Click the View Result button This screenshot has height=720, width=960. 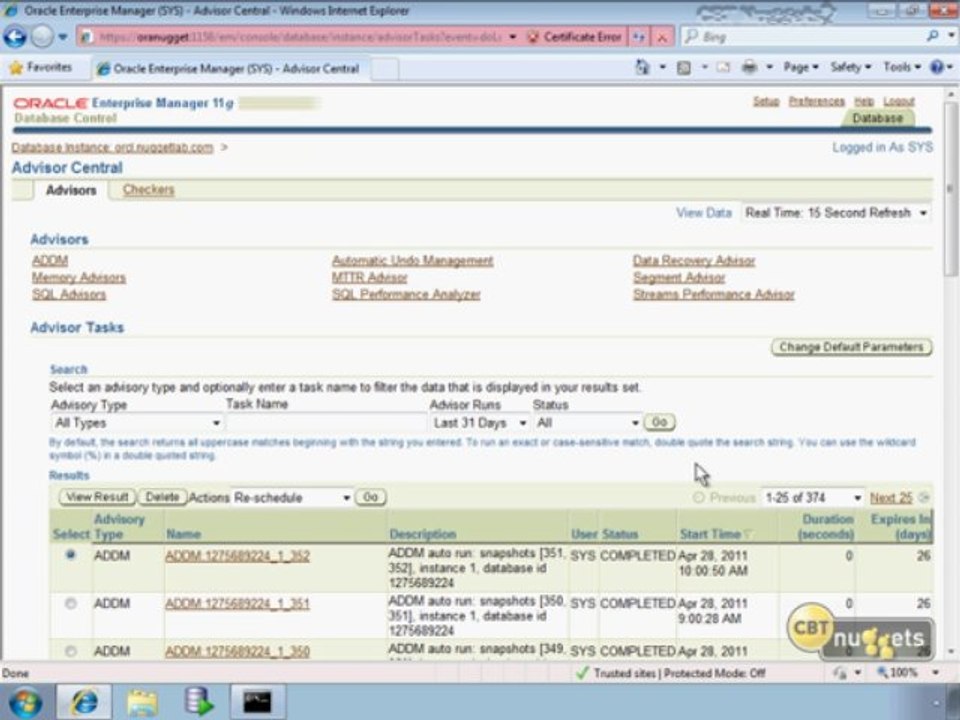pos(97,497)
